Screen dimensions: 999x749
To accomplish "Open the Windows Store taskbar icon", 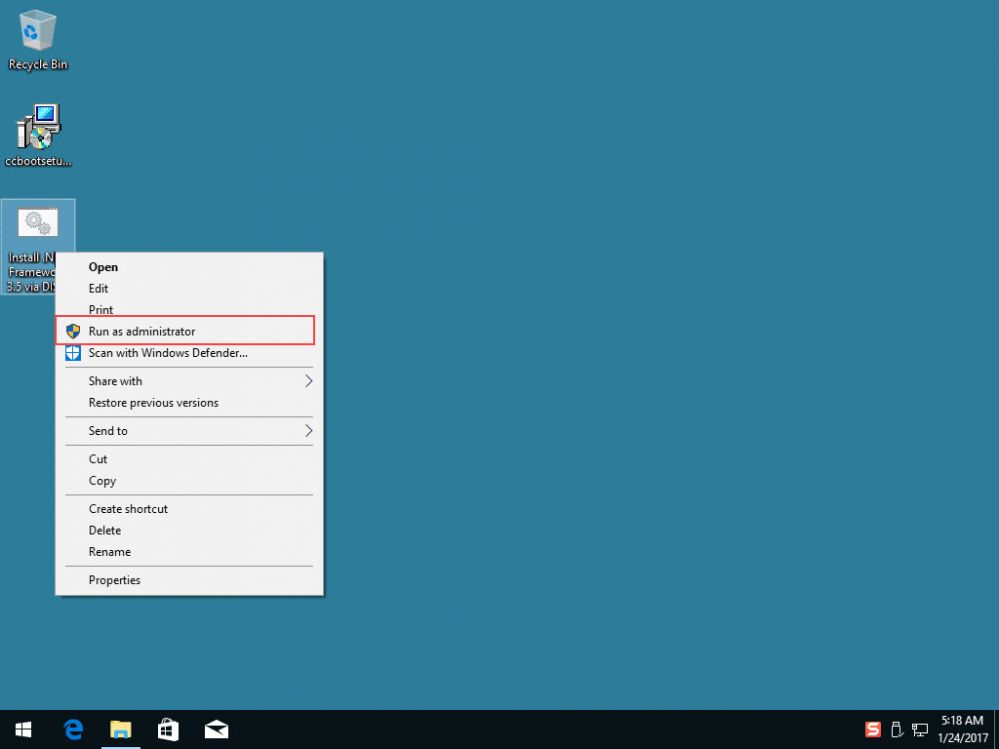I will 168,729.
